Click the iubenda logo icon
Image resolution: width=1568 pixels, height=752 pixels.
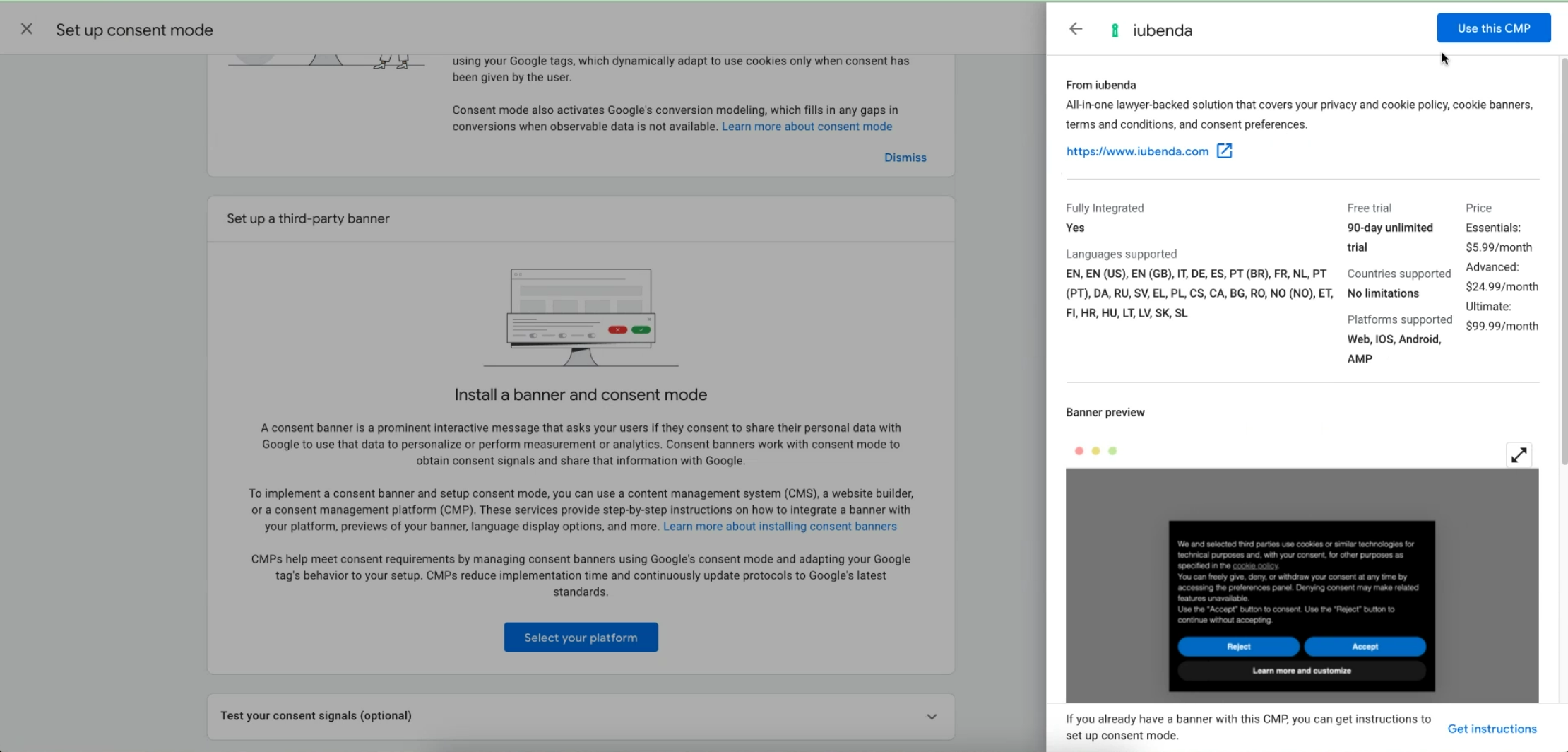pyautogui.click(x=1115, y=30)
